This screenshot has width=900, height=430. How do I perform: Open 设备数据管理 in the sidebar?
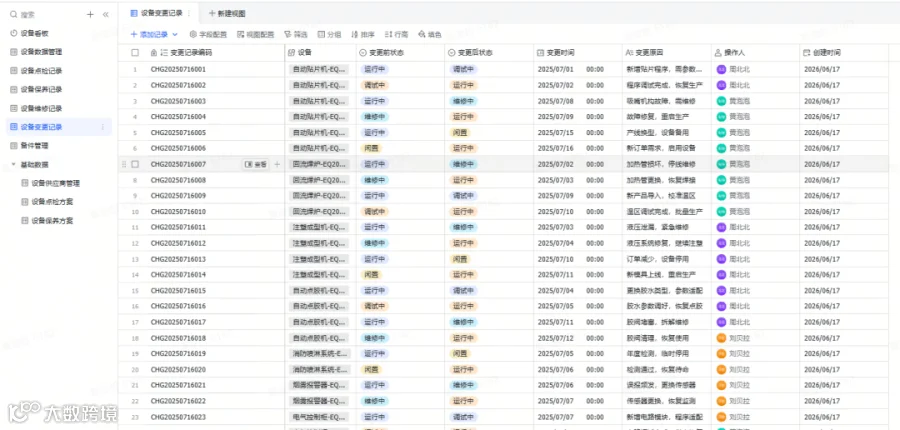[41, 52]
